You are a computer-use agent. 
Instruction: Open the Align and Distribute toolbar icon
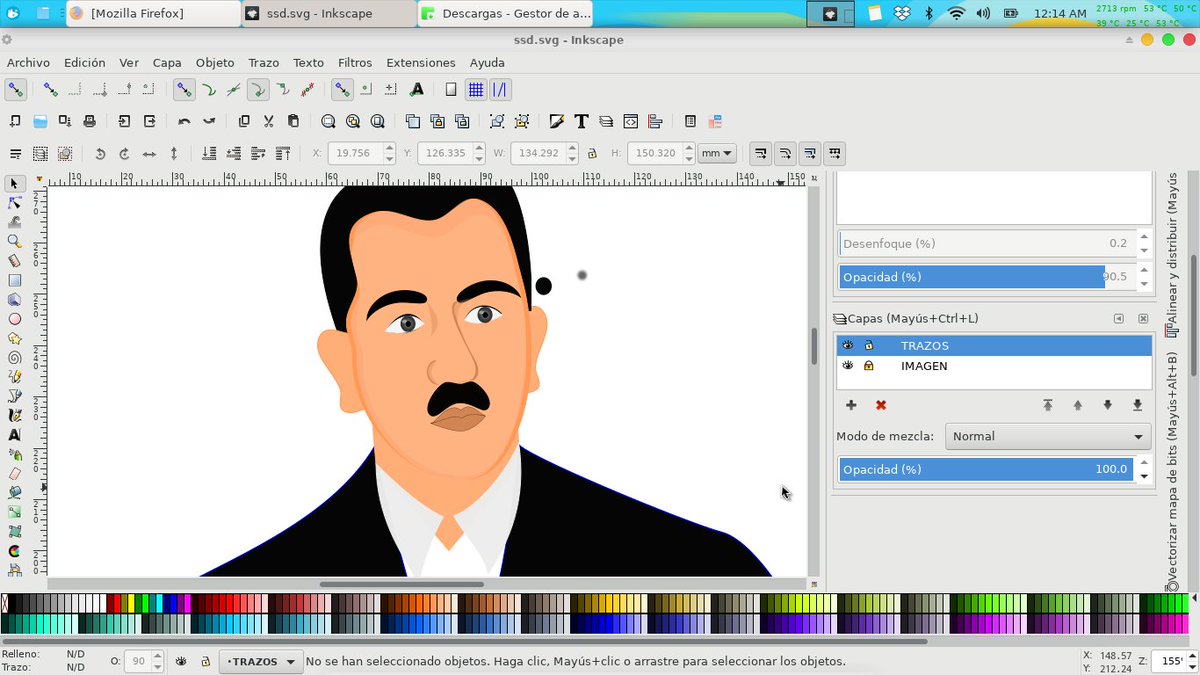pyautogui.click(x=655, y=121)
